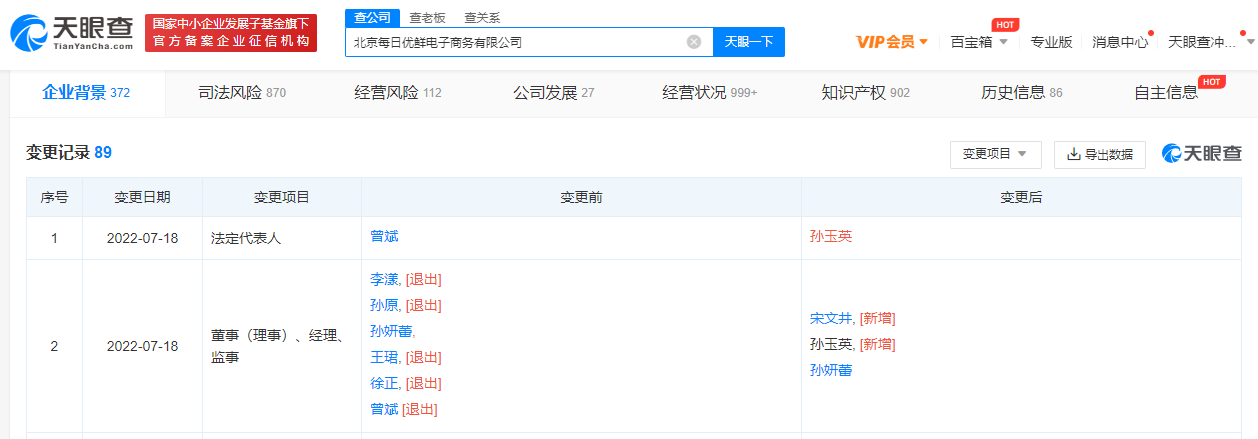
Task: Click the 曾斌 link in row 1 变更前
Action: point(384,237)
